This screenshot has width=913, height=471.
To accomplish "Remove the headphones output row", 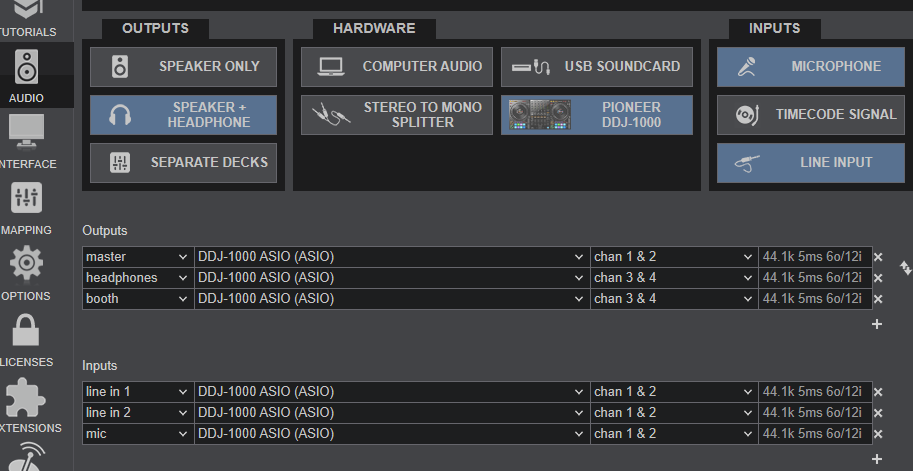I will [878, 278].
